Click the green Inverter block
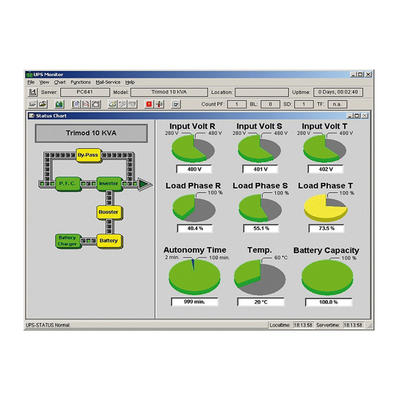Viewport: 400px width, 400px height. click(109, 184)
